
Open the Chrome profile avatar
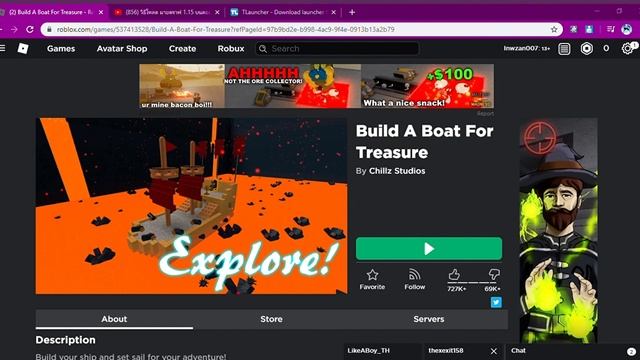[x=627, y=29]
